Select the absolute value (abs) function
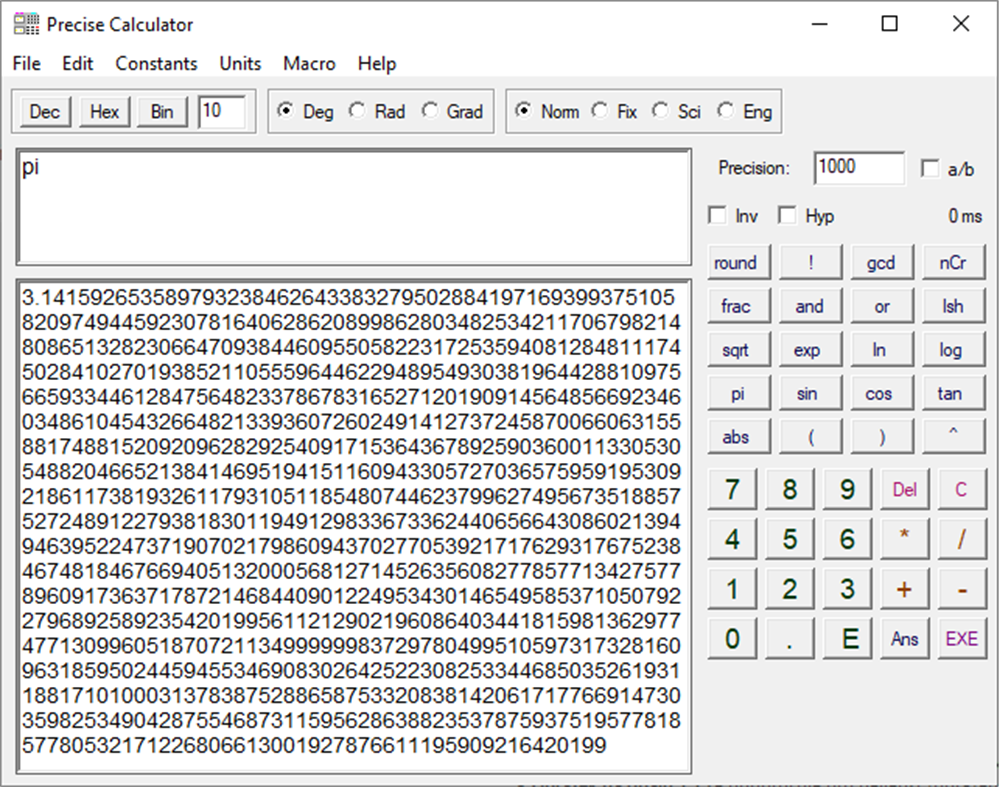Viewport: 999px width, 787px height. [738, 436]
